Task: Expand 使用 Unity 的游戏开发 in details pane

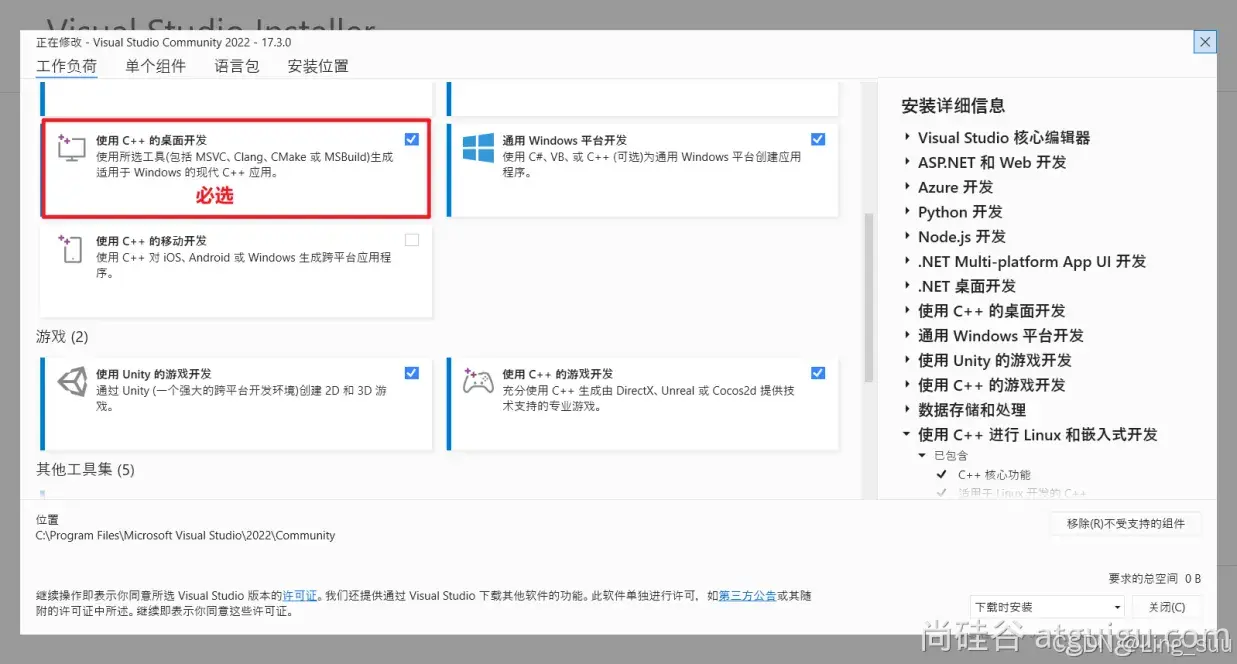Action: [x=907, y=360]
